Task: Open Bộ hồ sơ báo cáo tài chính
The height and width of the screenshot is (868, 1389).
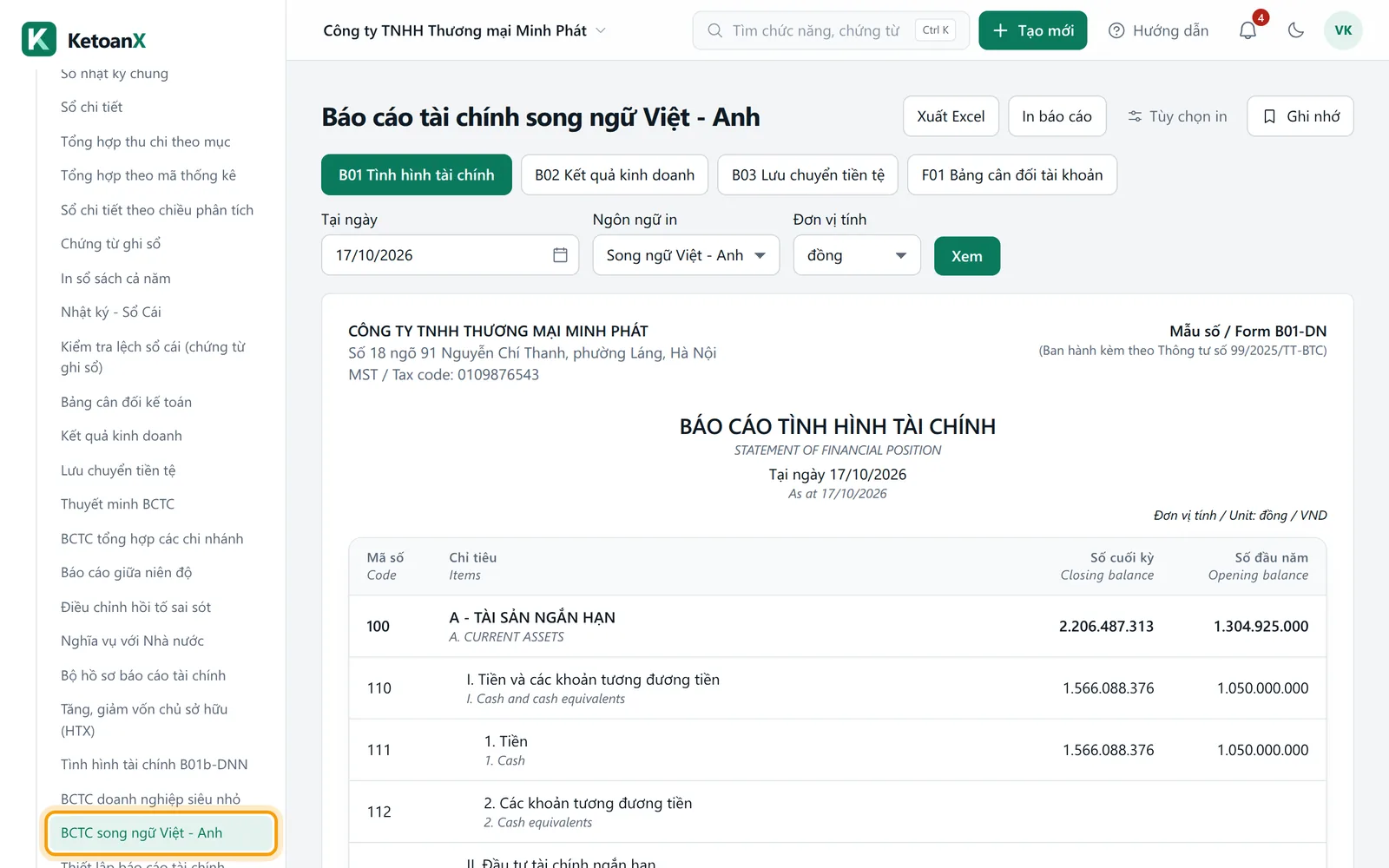Action: pos(142,675)
